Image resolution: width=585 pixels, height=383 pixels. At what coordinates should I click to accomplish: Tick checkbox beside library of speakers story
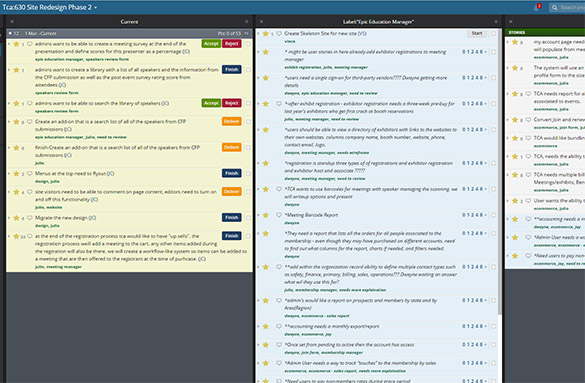click(x=248, y=103)
